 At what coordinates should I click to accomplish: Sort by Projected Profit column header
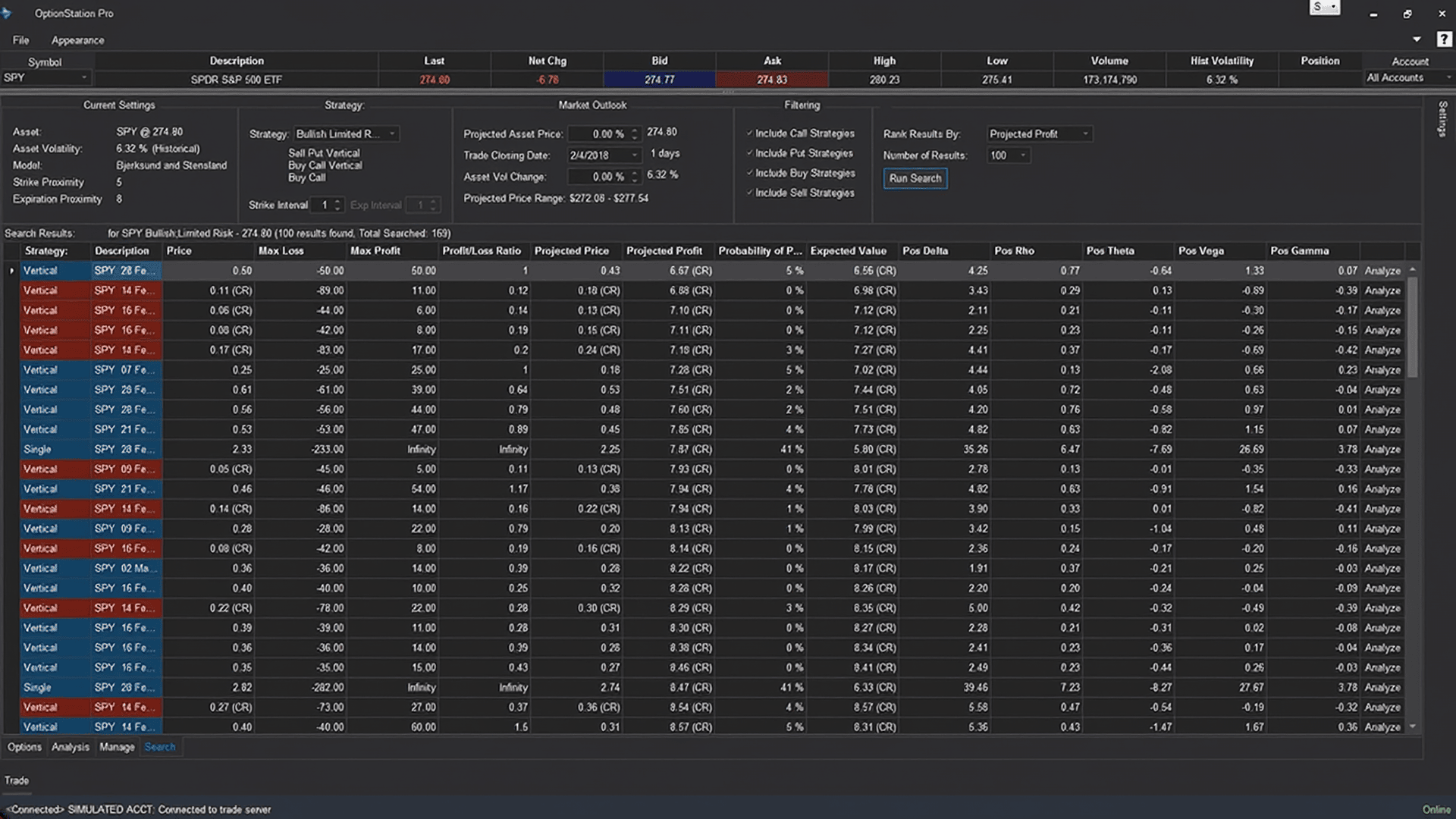[669, 251]
